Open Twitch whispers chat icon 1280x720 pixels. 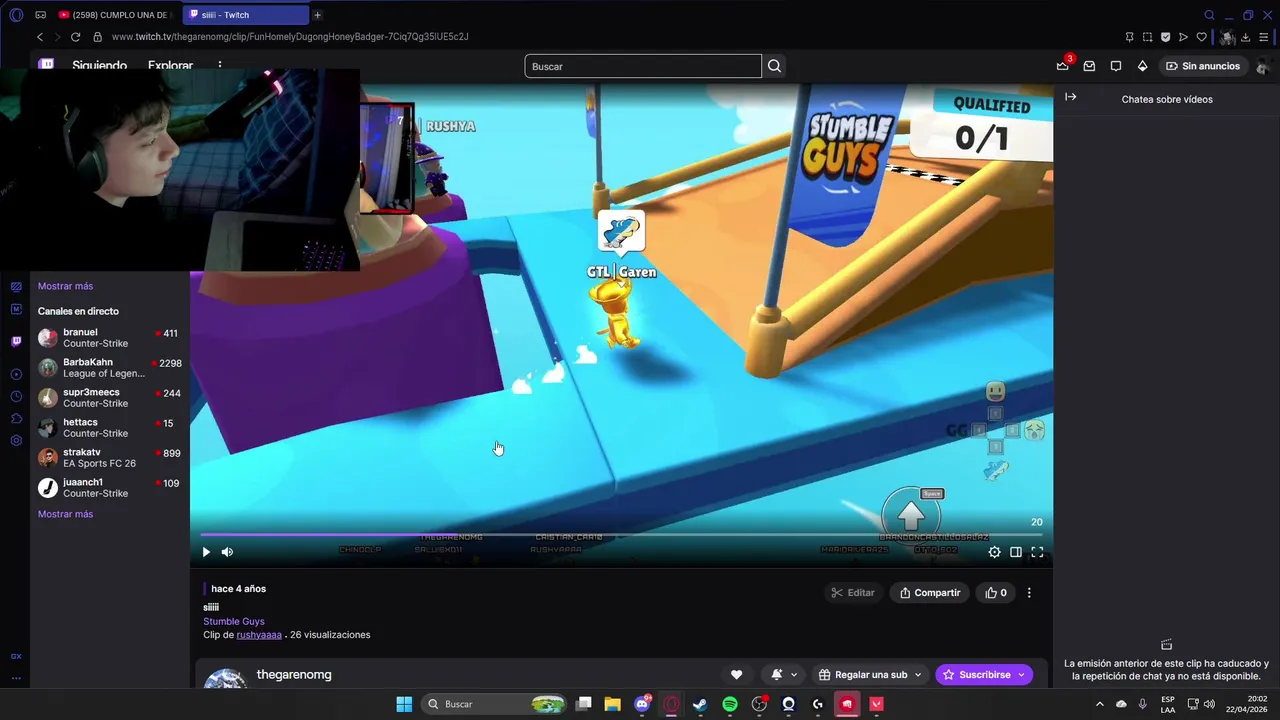[x=1116, y=66]
